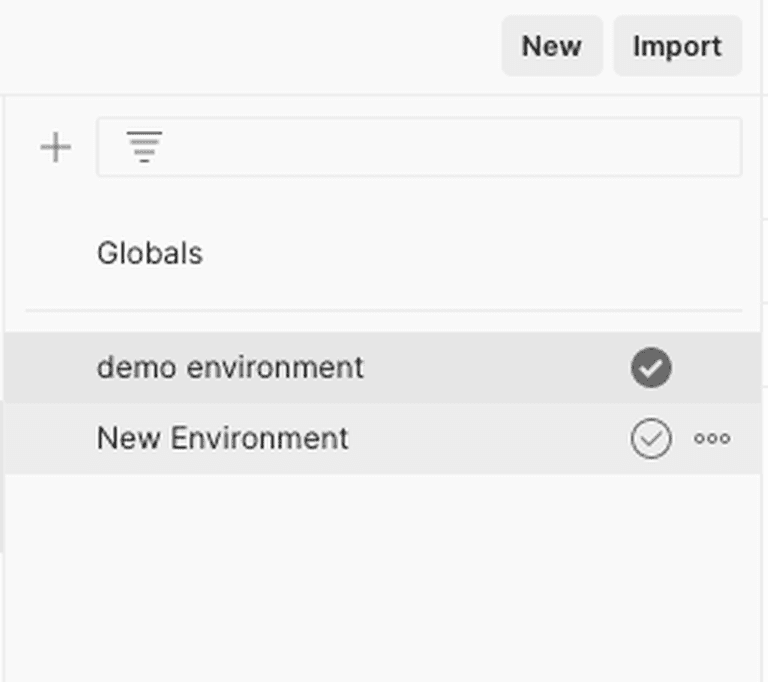
Task: Focus the environment filter search field
Action: 419,147
